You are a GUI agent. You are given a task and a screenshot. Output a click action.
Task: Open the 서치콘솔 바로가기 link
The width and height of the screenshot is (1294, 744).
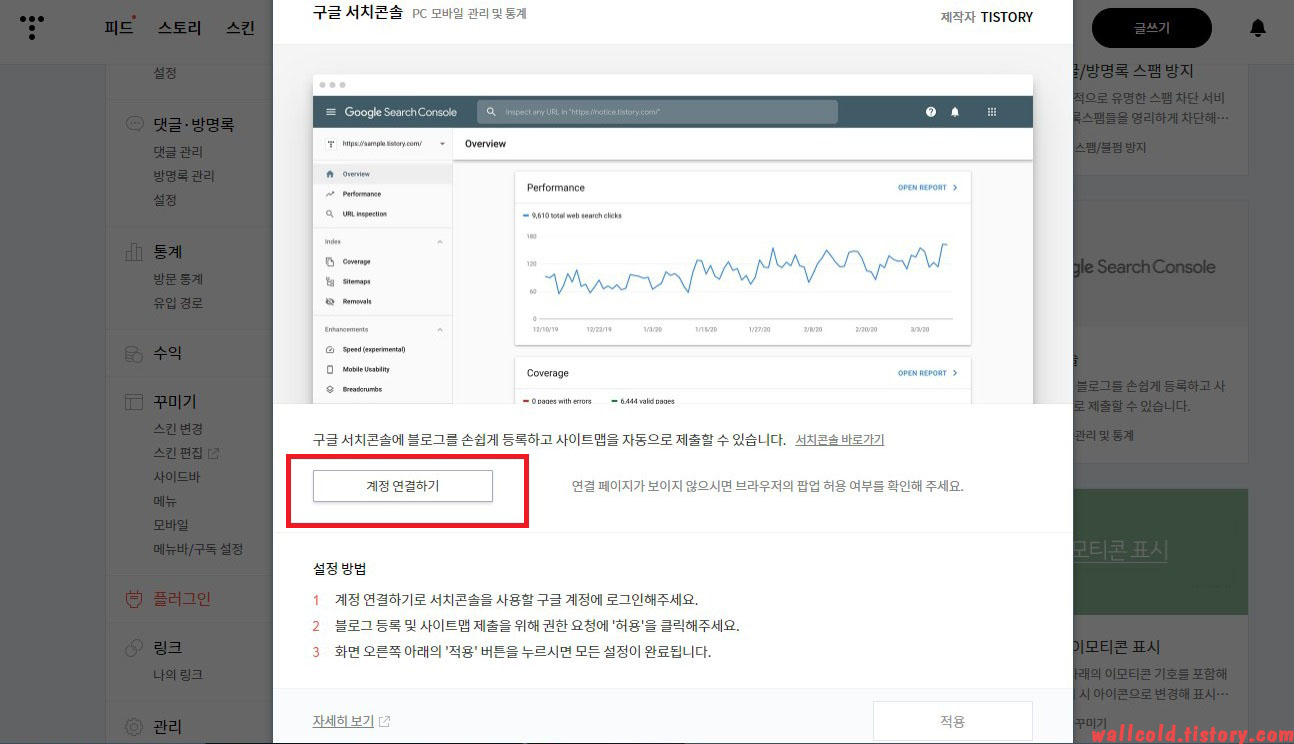(x=839, y=439)
